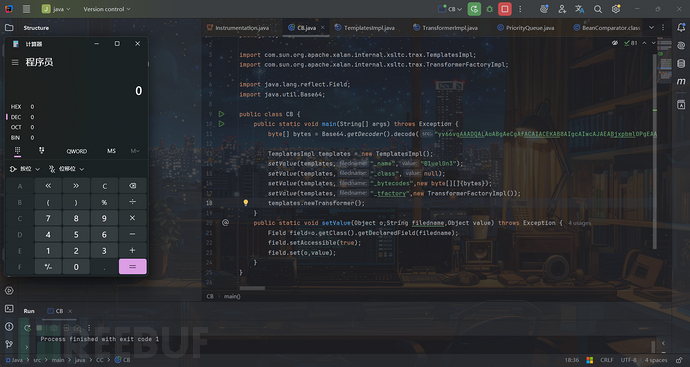Viewport: 690px width, 367px height.
Task: Open the Maven tool window
Action: point(681,81)
